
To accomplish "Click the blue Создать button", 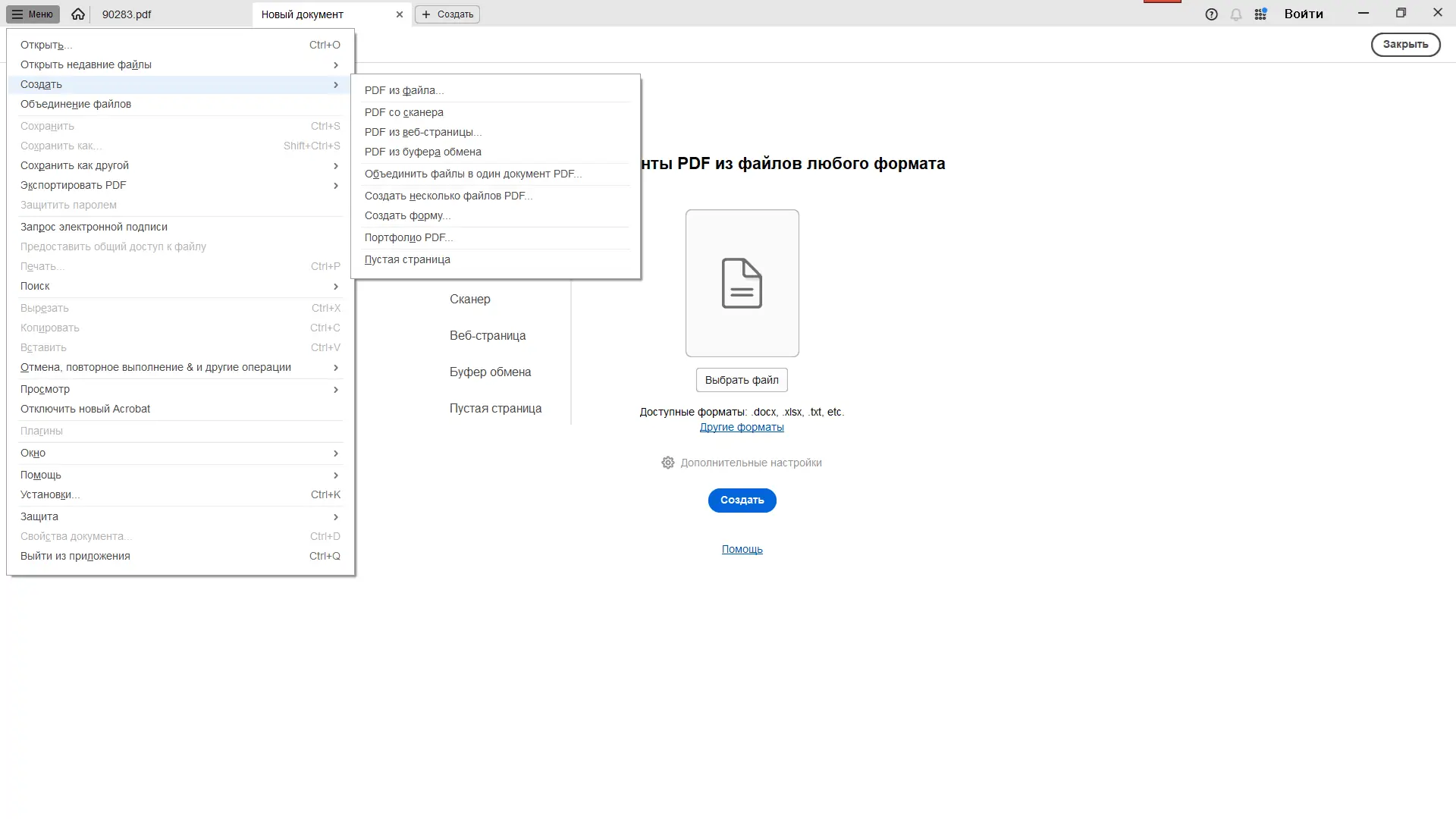I will [x=742, y=500].
